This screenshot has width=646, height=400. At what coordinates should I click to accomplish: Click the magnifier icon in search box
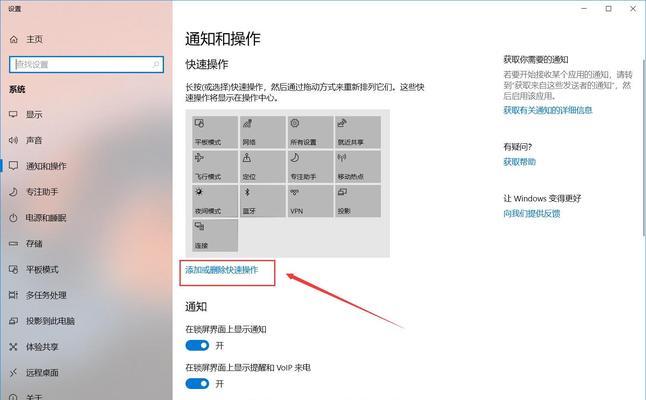[x=156, y=65]
